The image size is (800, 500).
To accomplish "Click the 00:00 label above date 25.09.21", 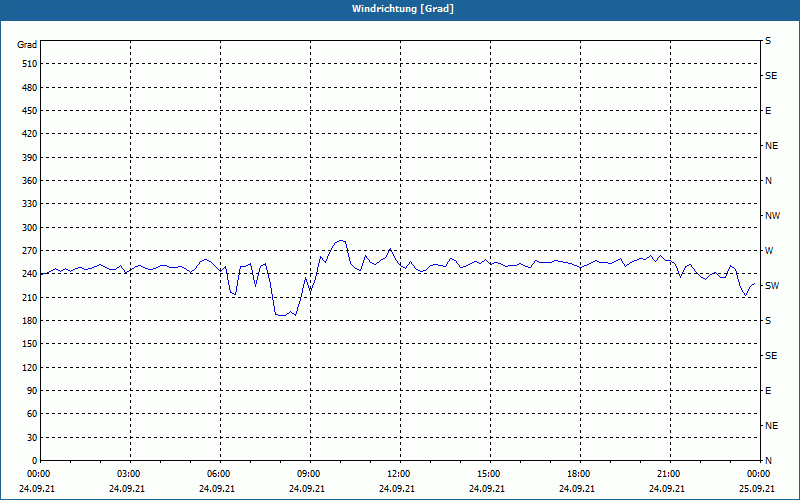I will point(759,474).
